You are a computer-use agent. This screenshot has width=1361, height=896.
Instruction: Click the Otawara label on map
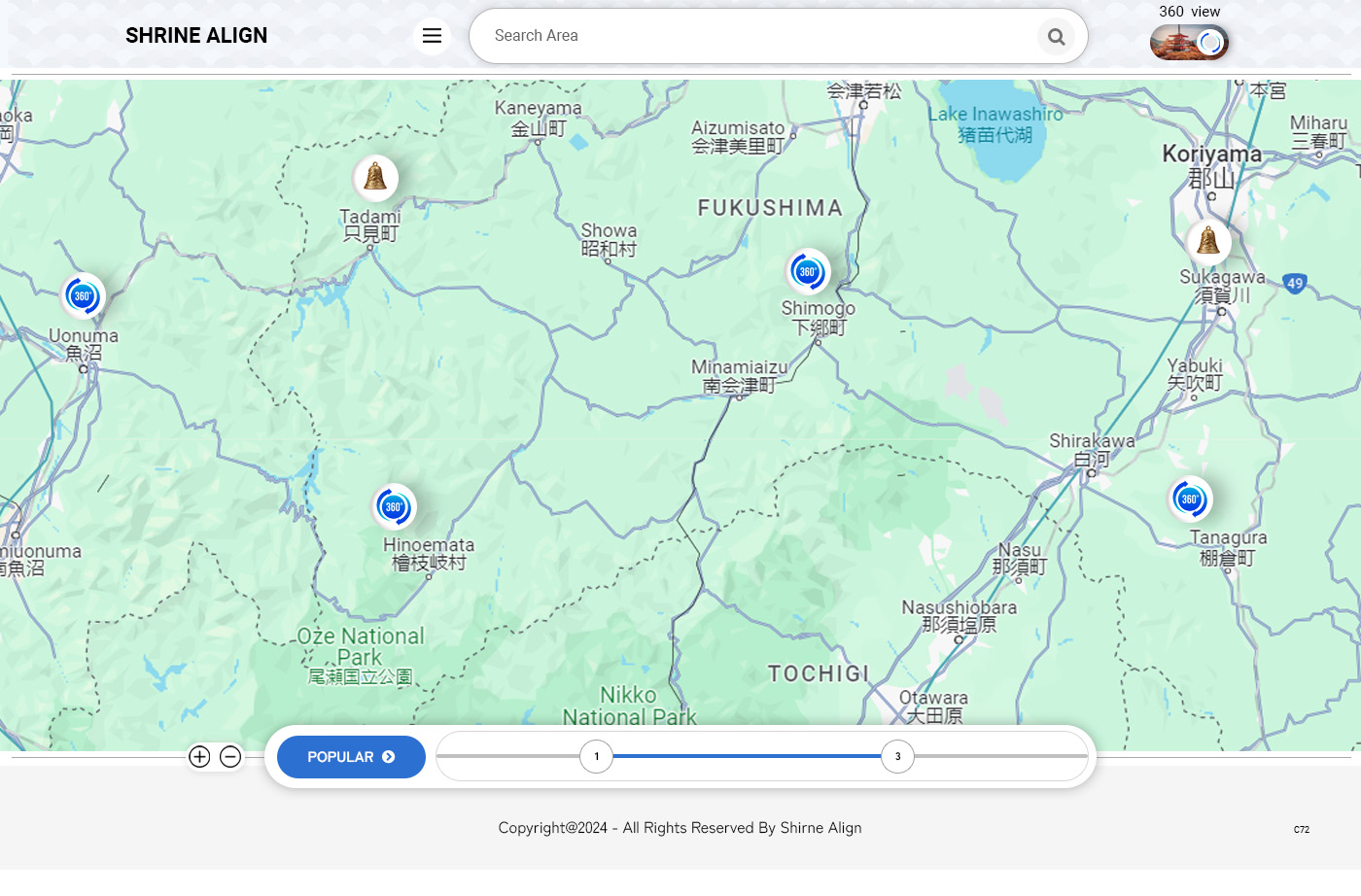933,706
